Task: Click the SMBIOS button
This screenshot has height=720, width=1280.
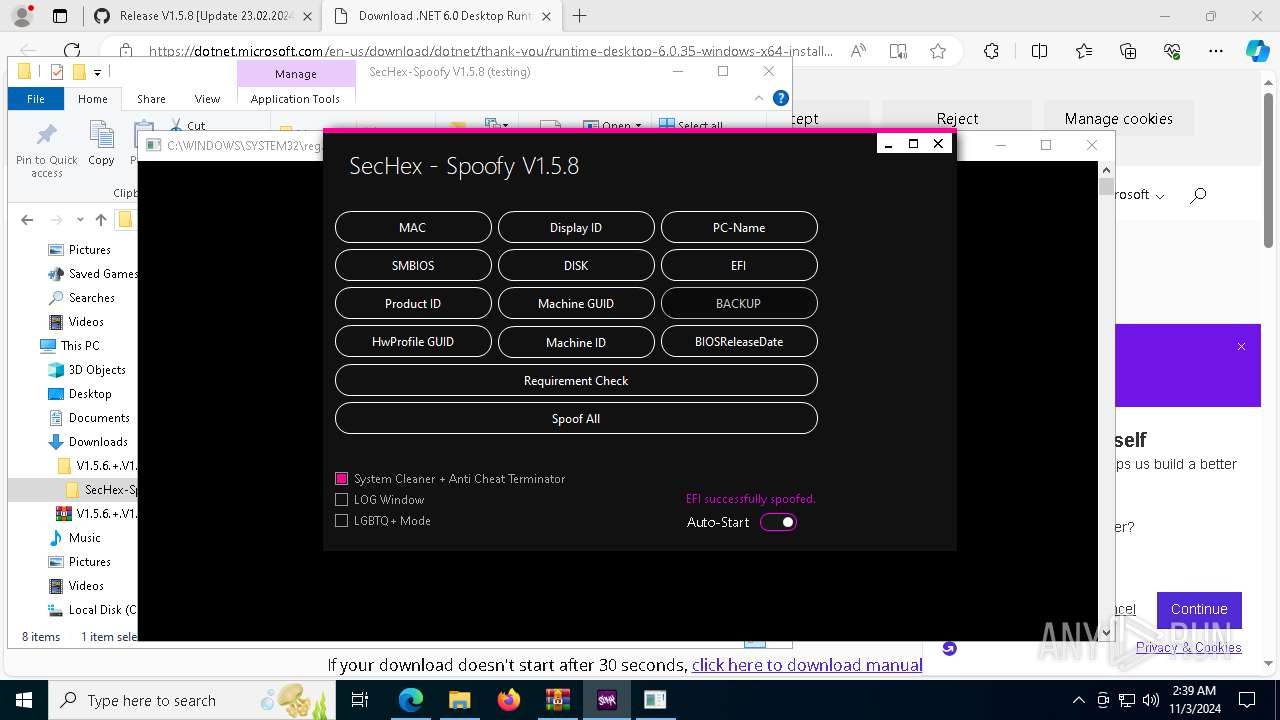Action: pos(413,265)
